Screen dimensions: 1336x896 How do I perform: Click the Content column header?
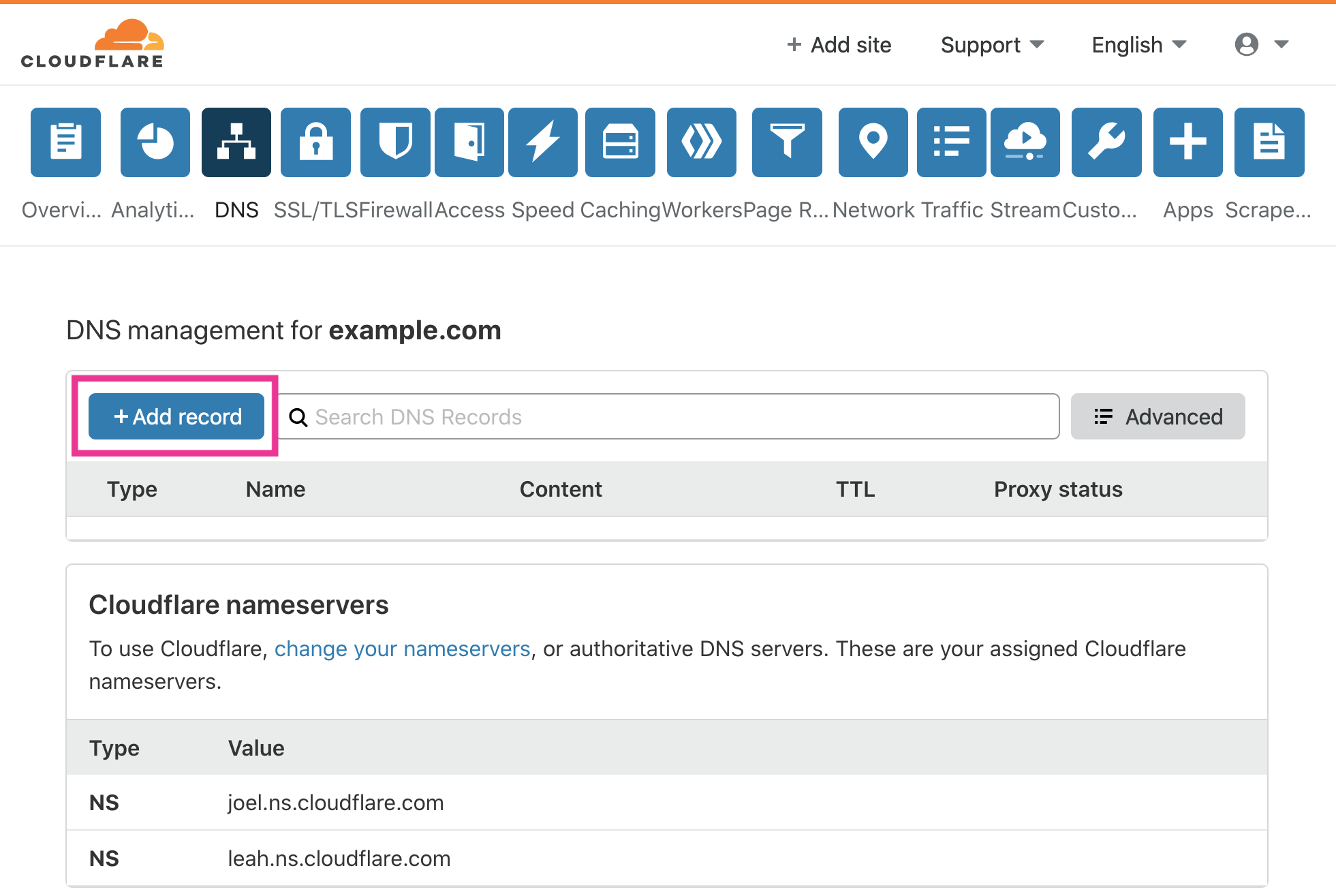[561, 489]
